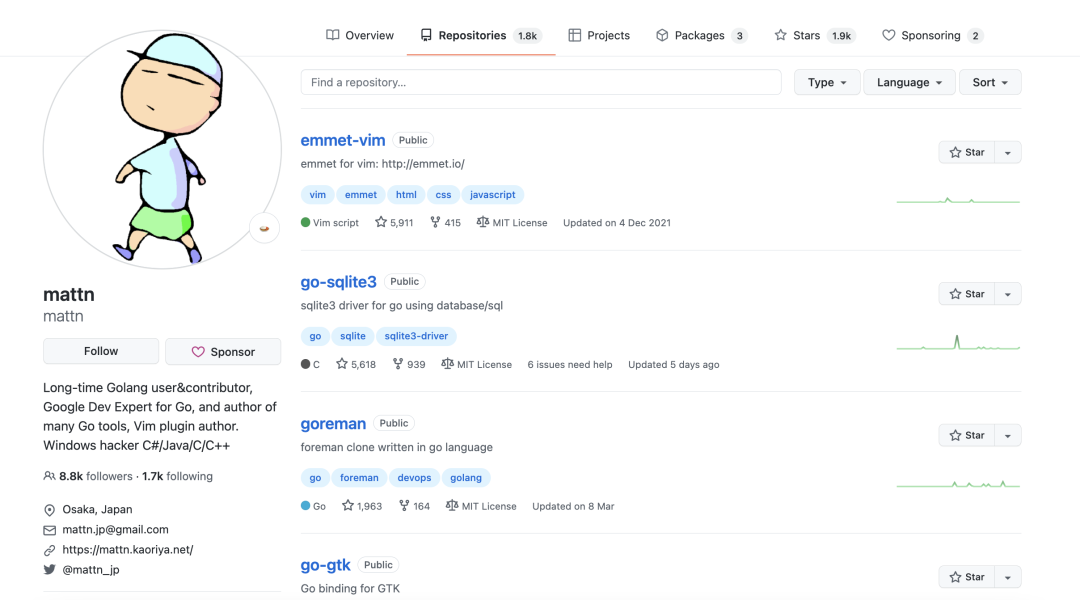The image size is (1080, 600).
Task: Click the go-sqlite3 activity sparkline graph
Action: [x=958, y=342]
